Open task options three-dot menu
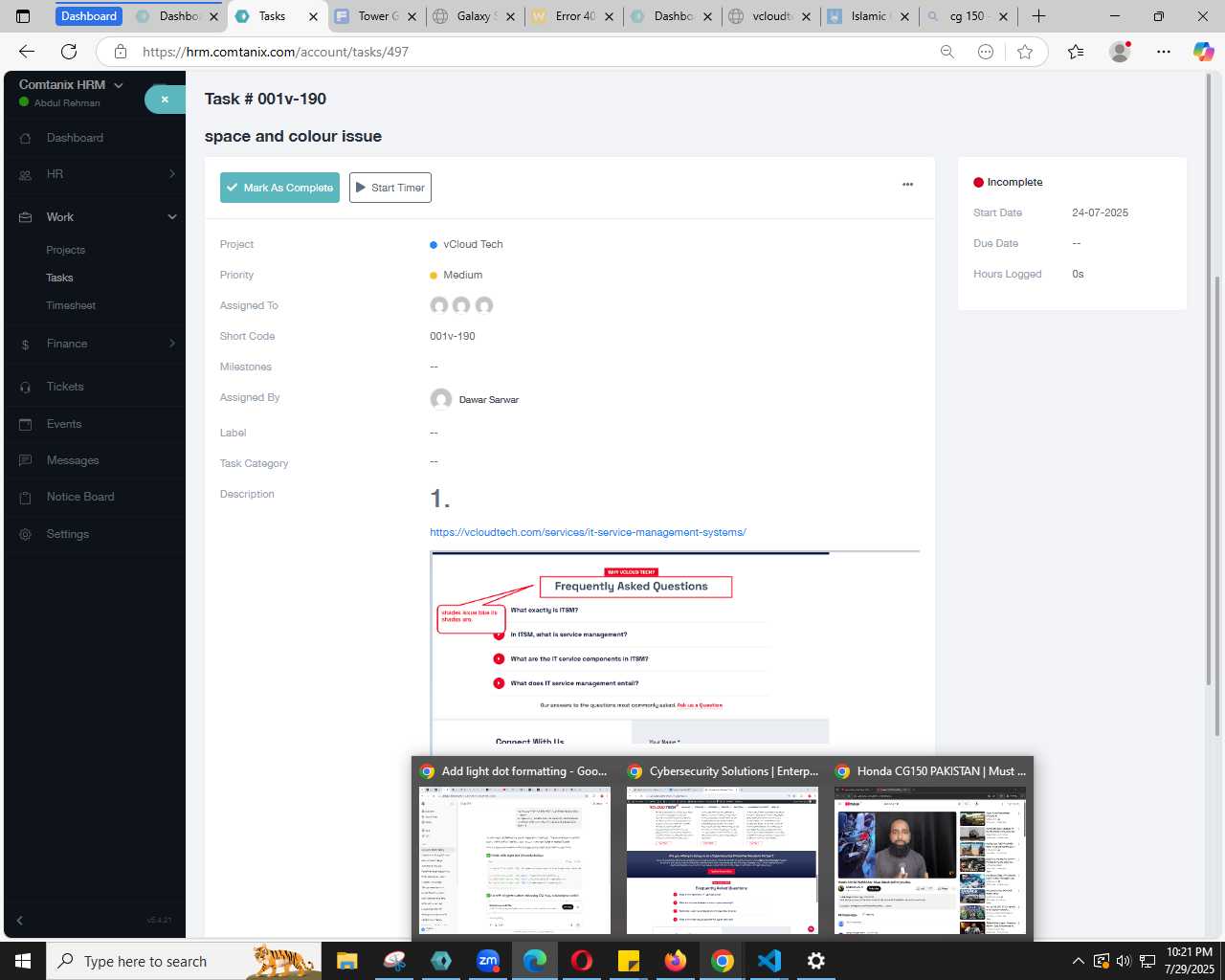 (907, 185)
